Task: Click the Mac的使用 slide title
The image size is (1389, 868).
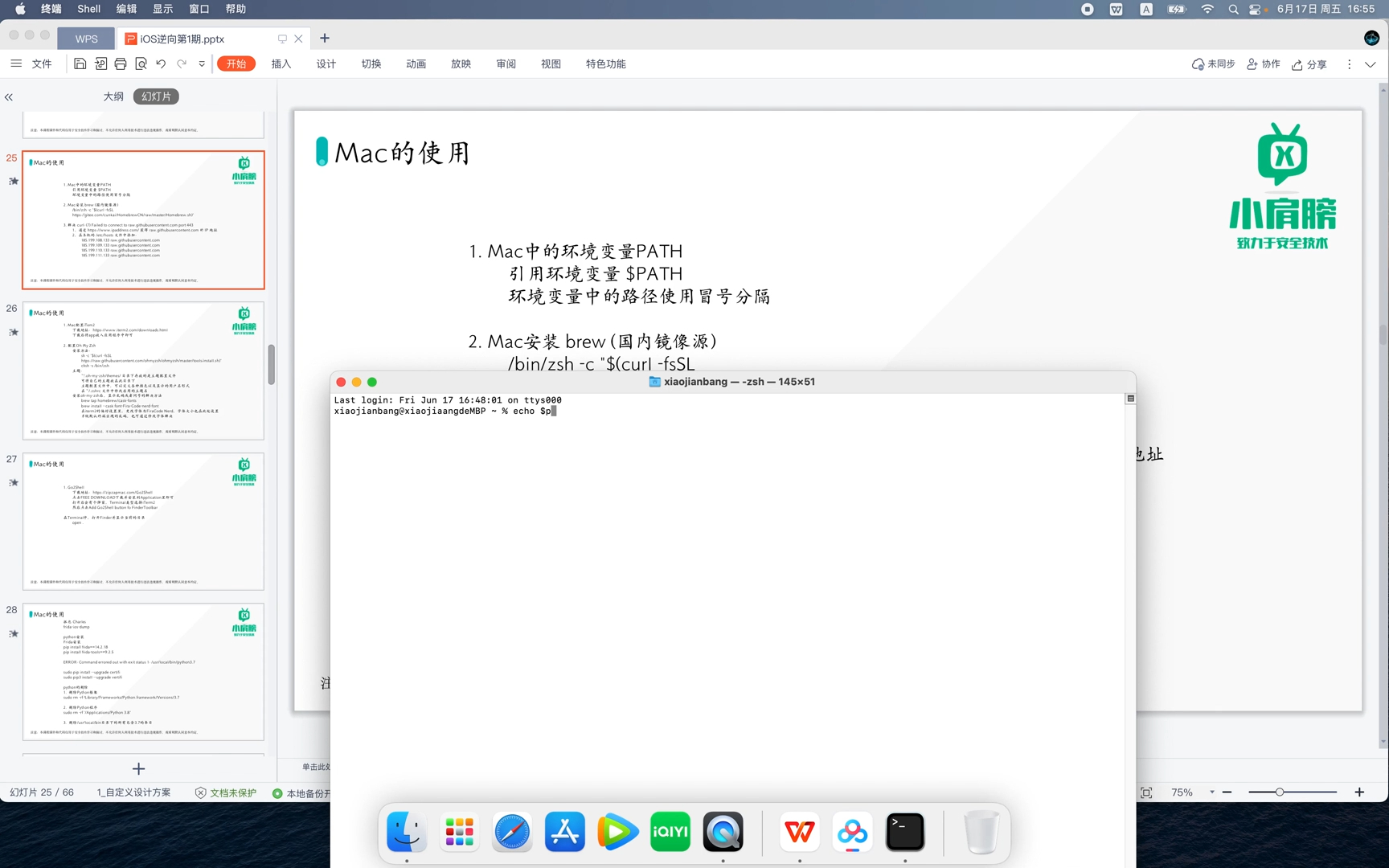Action: coord(402,153)
